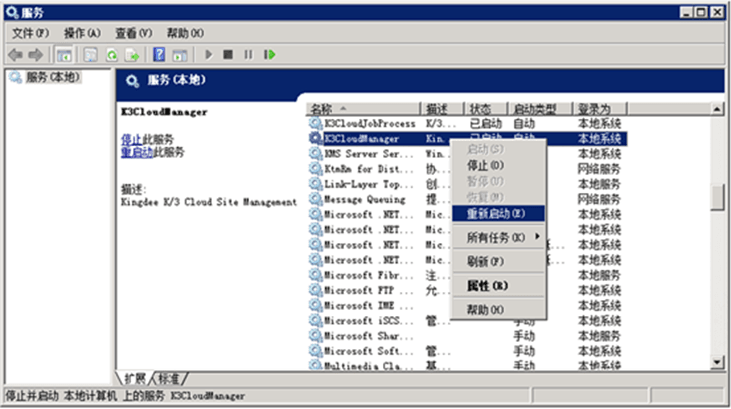Select the KMS Server Ser service name
Image resolution: width=731 pixels, height=409 pixels.
pos(369,154)
